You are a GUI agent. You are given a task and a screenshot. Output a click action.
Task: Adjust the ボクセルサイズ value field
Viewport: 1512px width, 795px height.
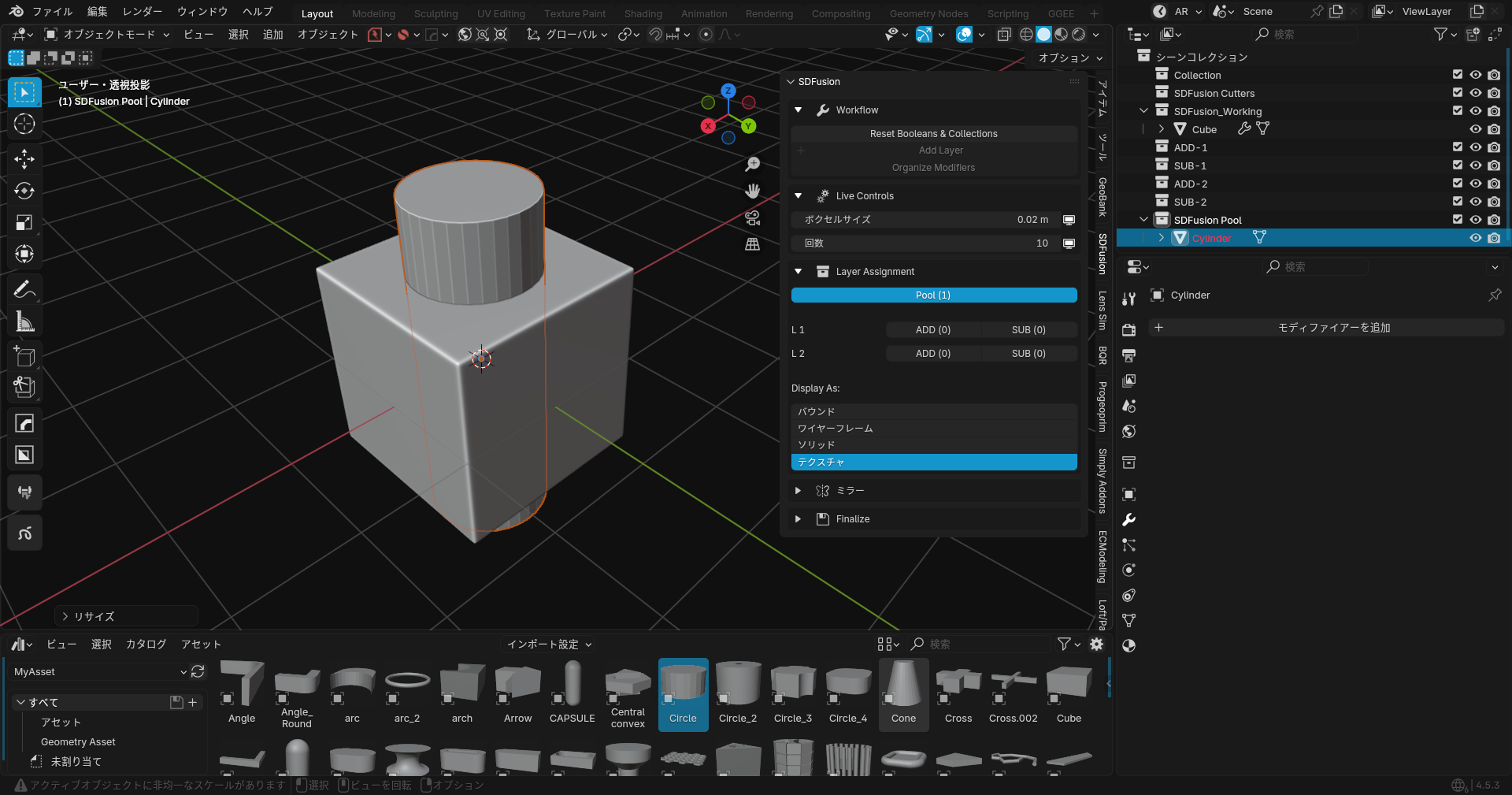click(926, 220)
